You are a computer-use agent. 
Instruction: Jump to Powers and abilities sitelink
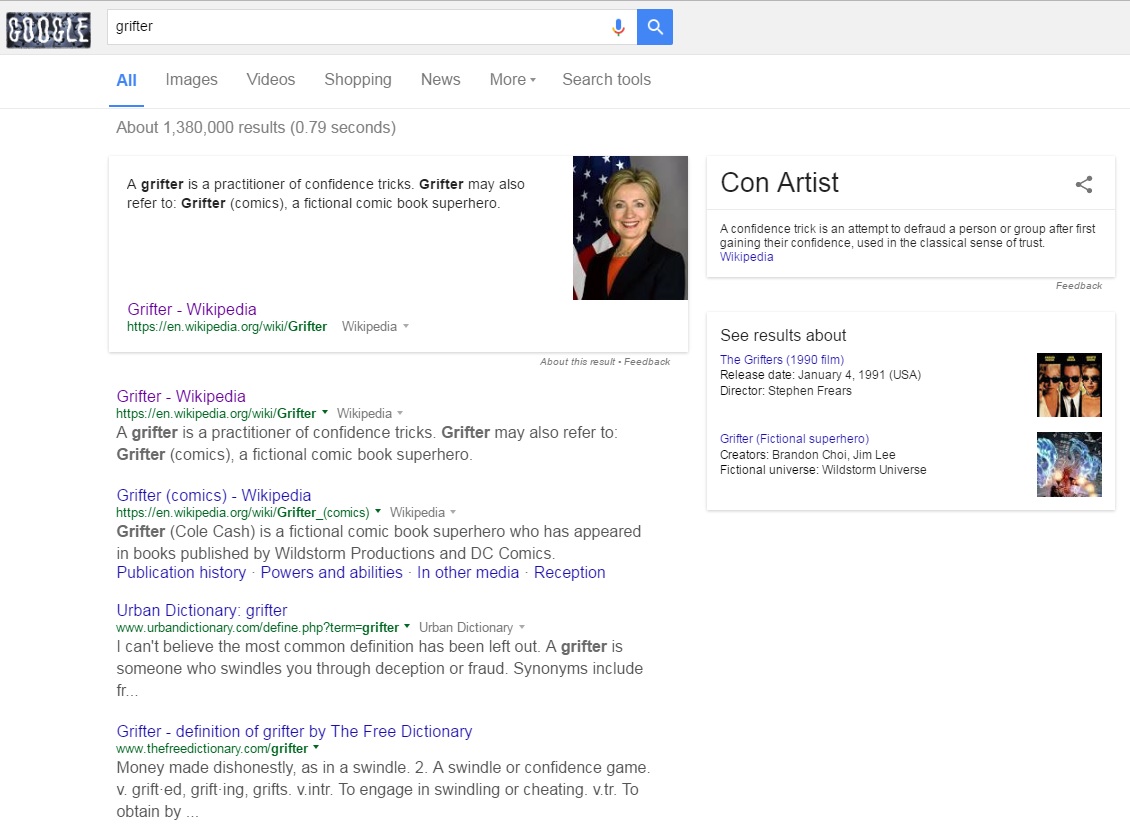(x=332, y=572)
